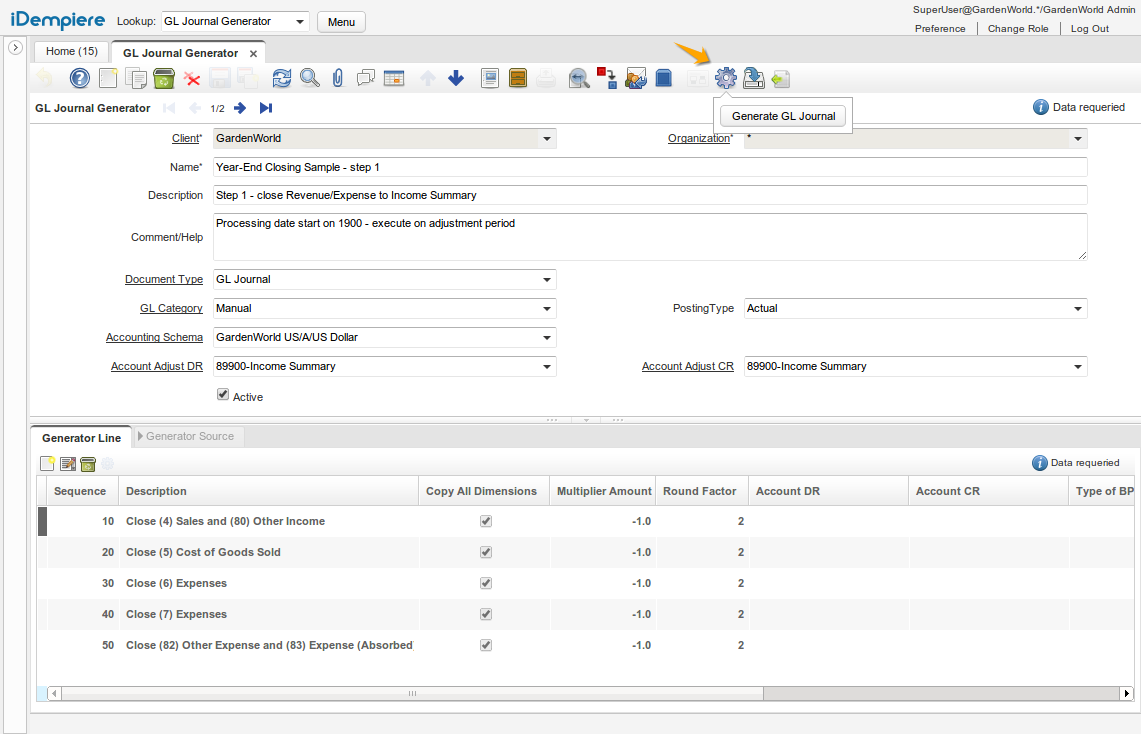
Task: Switch to the Home (15) tab
Action: tap(72, 51)
